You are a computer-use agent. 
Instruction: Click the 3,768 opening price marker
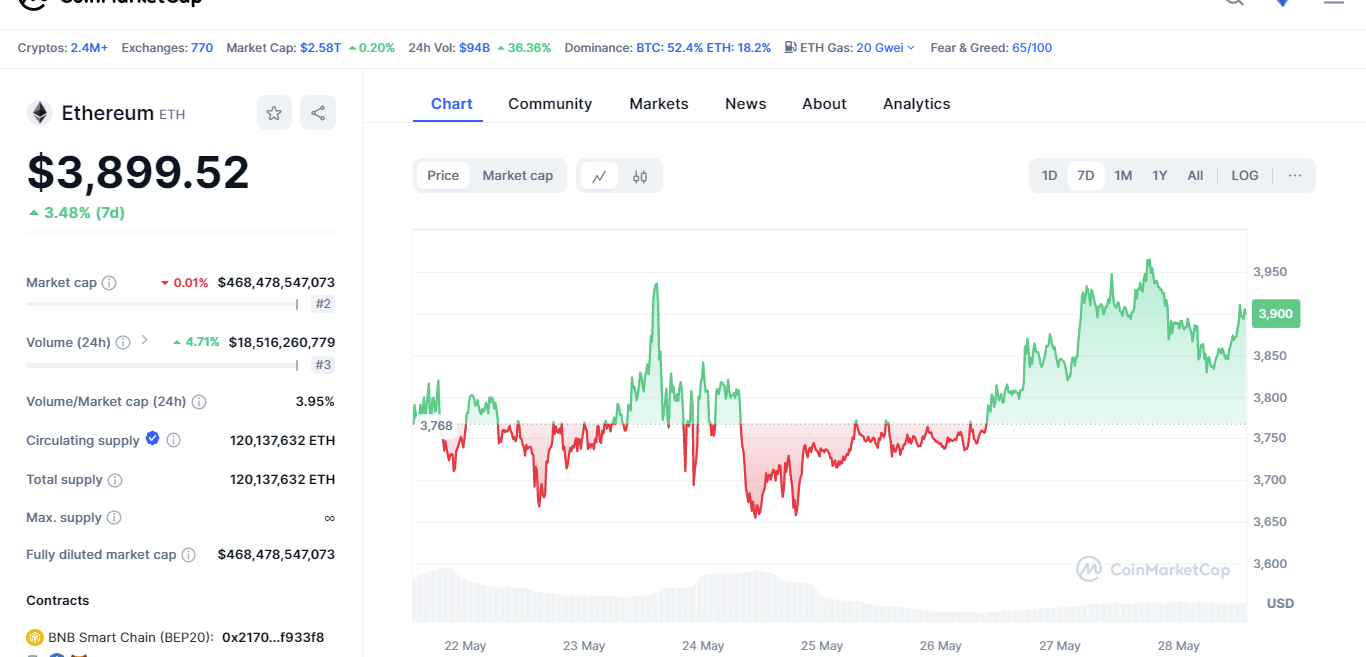(436, 426)
